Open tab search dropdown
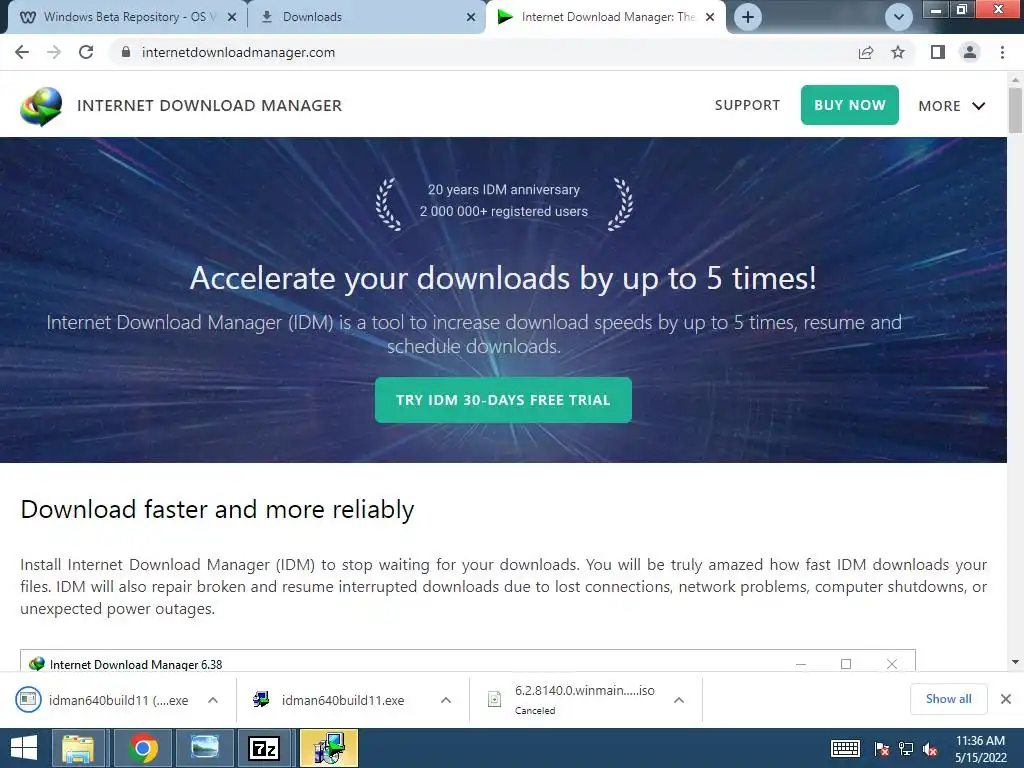Viewport: 1024px width, 768px height. (899, 17)
